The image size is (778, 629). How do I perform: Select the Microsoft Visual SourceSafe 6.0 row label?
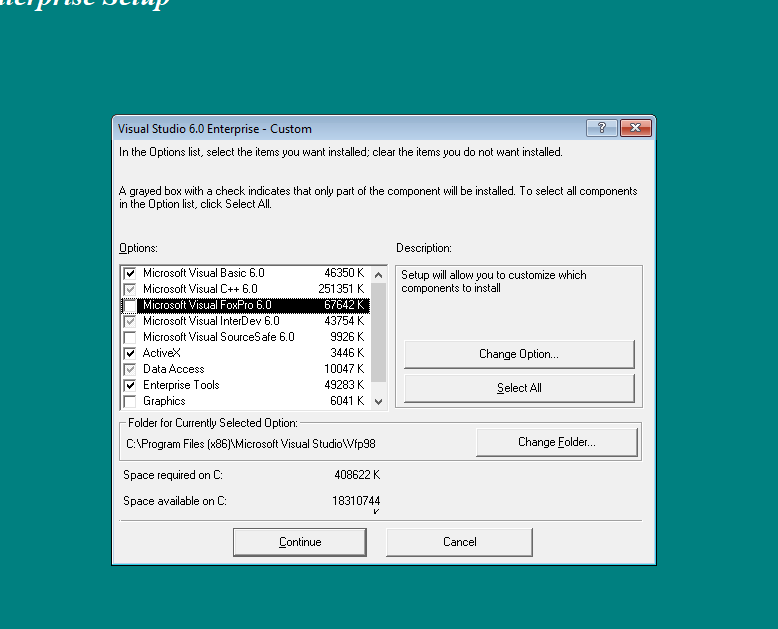pos(218,337)
